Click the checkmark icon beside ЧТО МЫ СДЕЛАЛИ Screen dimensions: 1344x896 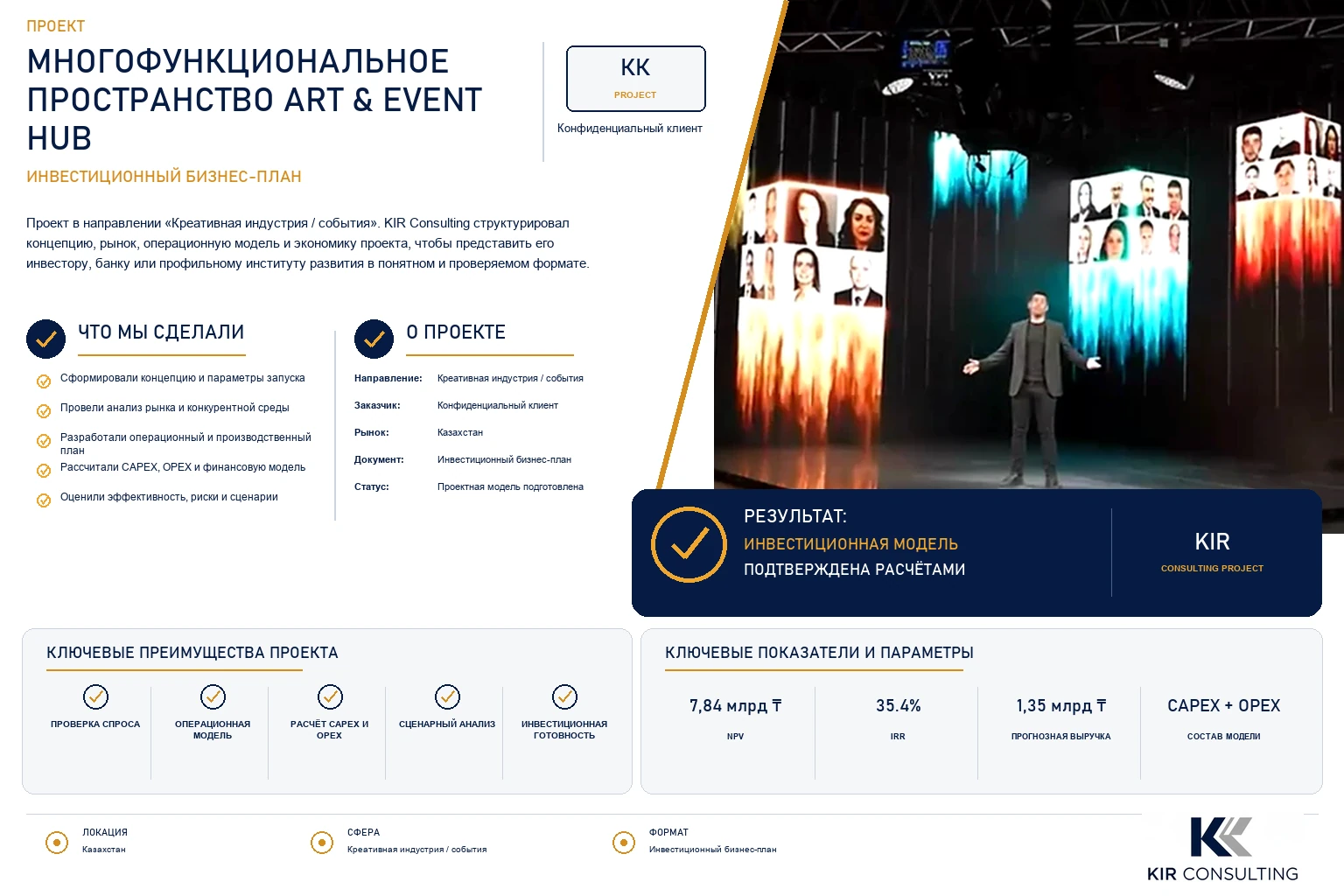click(x=45, y=339)
